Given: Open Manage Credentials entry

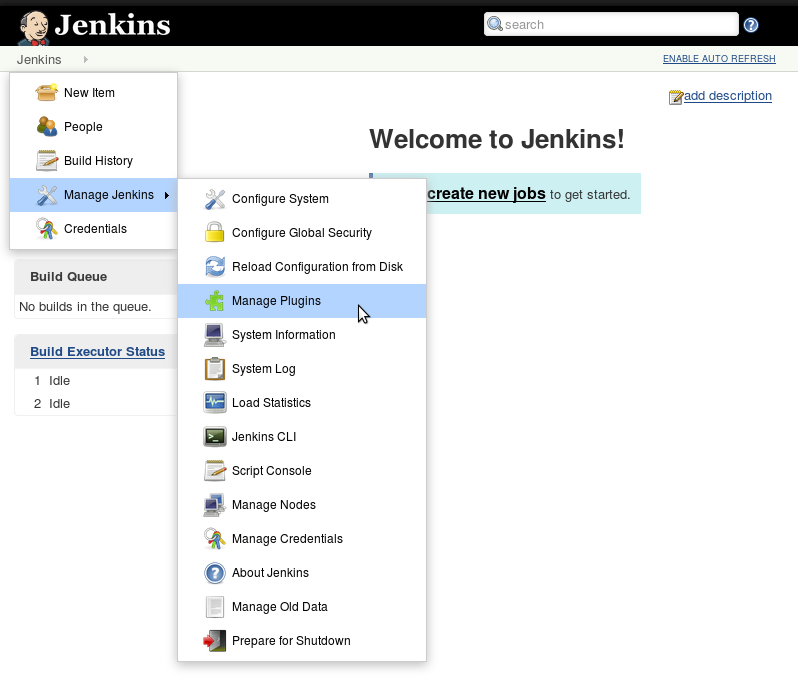Looking at the screenshot, I should (302, 539).
